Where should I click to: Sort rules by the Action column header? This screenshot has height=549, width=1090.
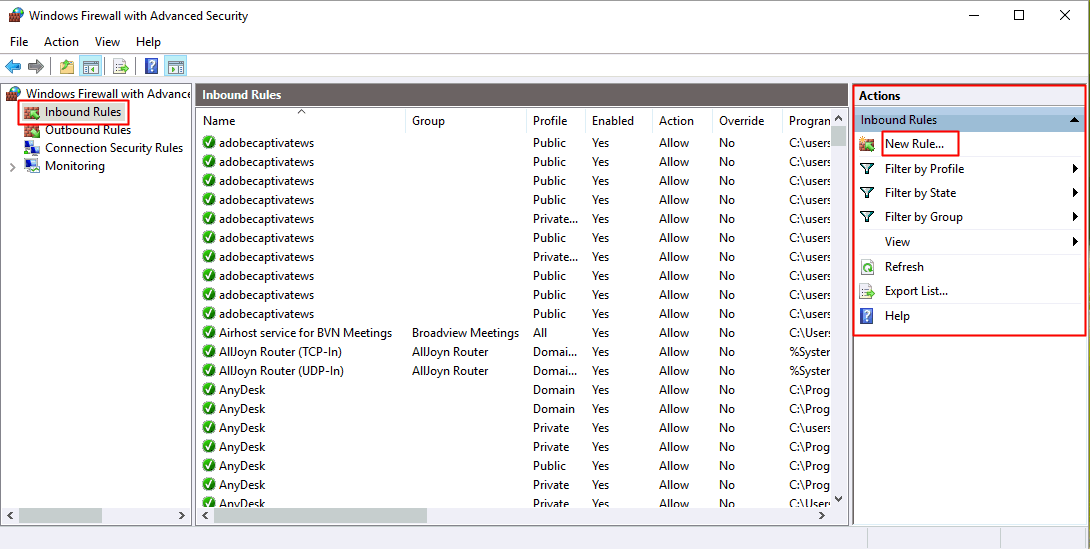tap(682, 121)
